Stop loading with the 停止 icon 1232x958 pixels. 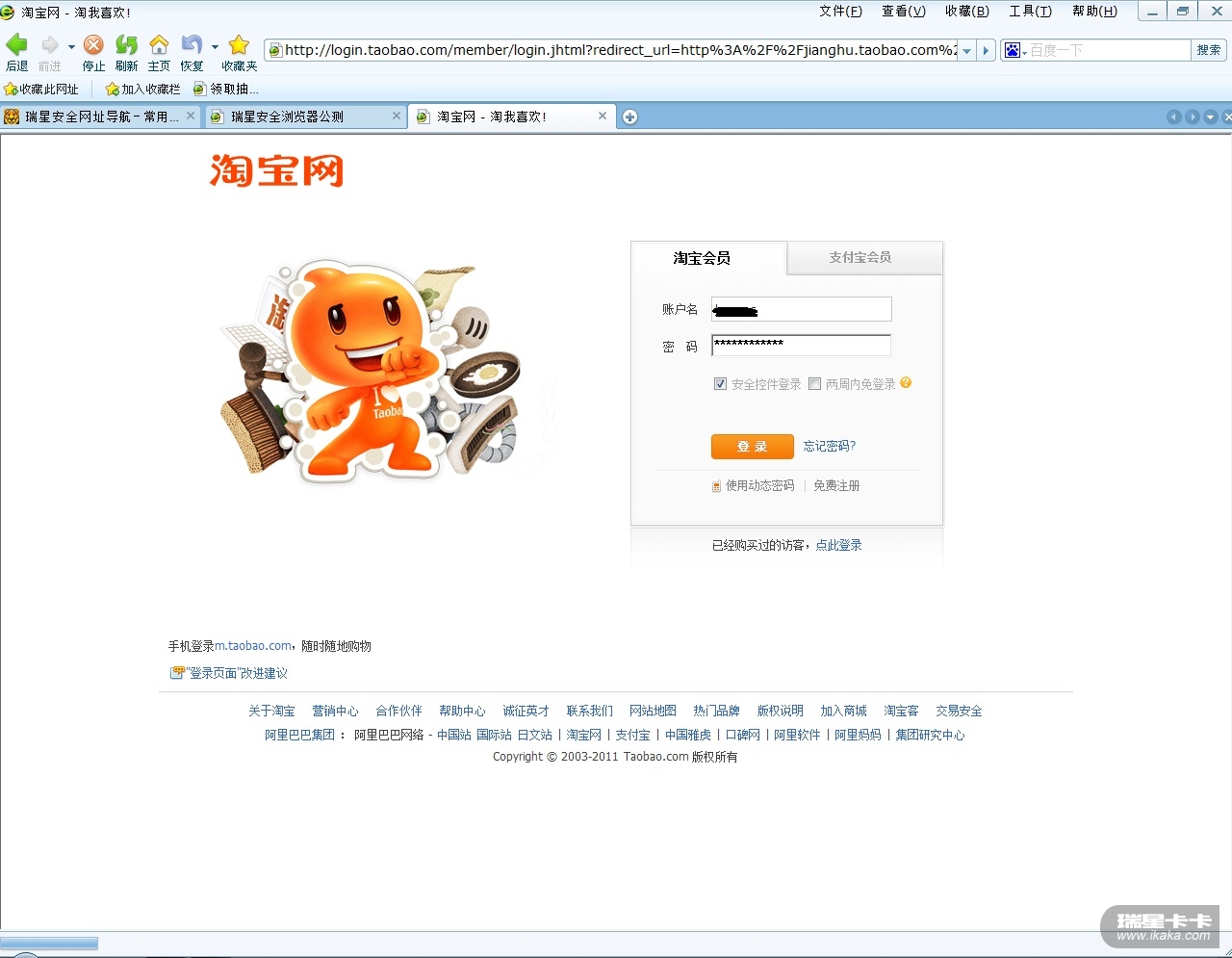93,45
